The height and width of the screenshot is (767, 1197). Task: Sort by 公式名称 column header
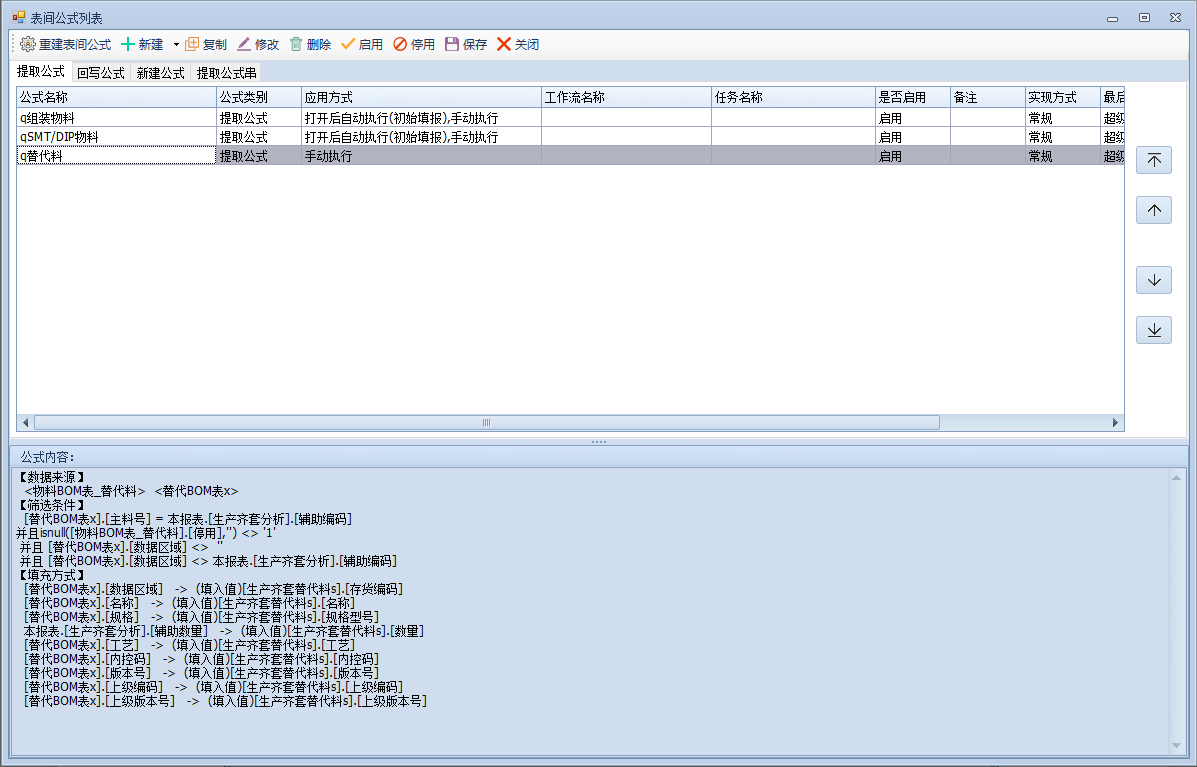tap(116, 97)
